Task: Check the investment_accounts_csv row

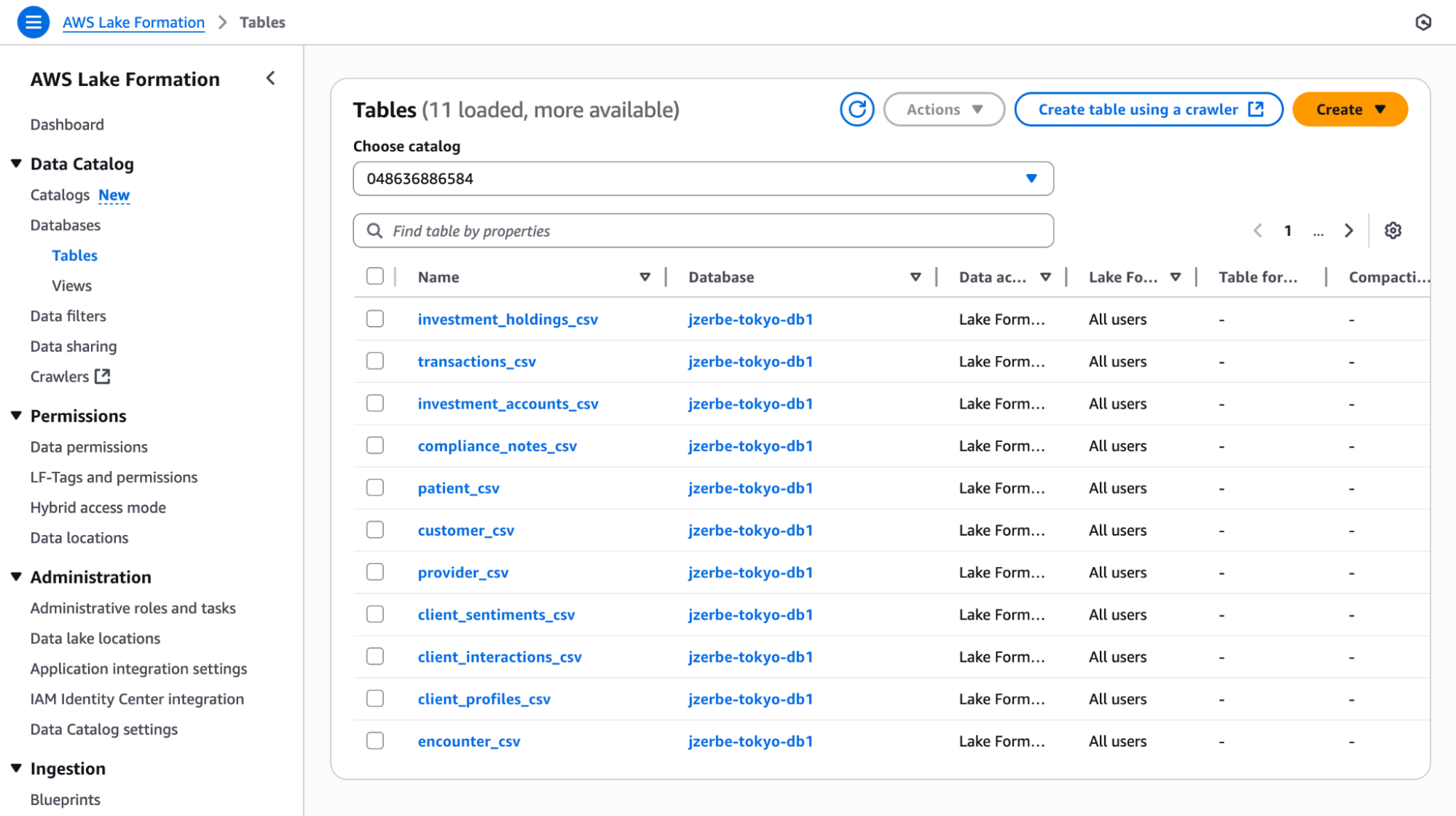Action: pos(375,403)
